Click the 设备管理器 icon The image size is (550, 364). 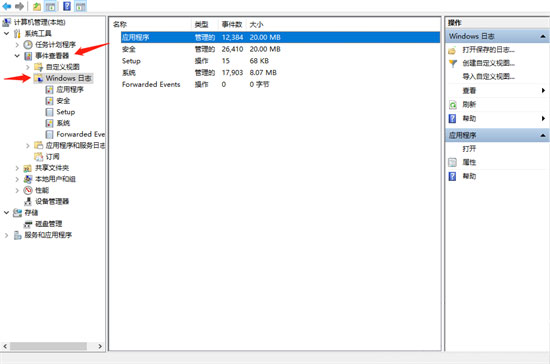point(28,201)
